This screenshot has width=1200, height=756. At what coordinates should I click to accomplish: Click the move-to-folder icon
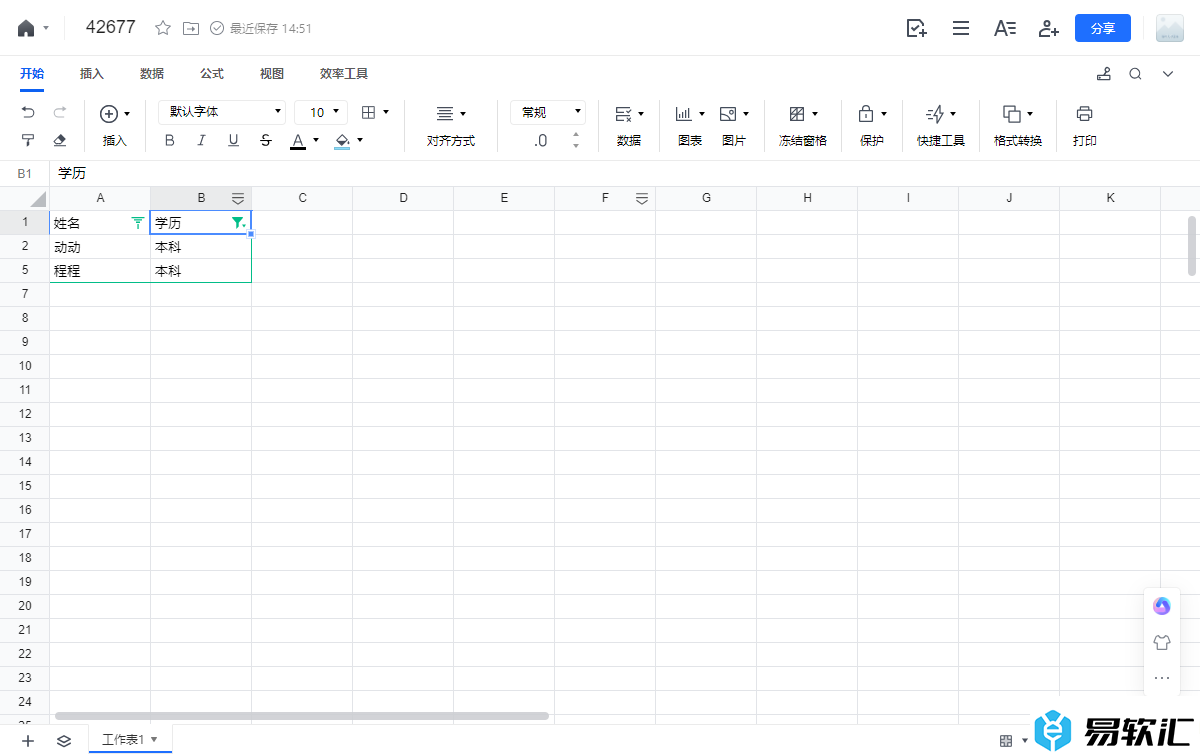click(190, 28)
